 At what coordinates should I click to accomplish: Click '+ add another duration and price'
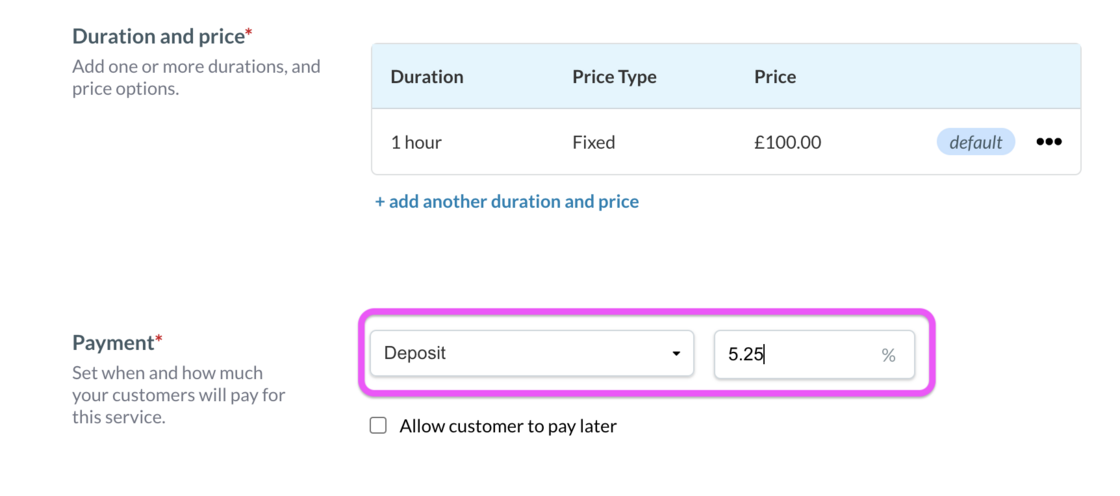507,201
